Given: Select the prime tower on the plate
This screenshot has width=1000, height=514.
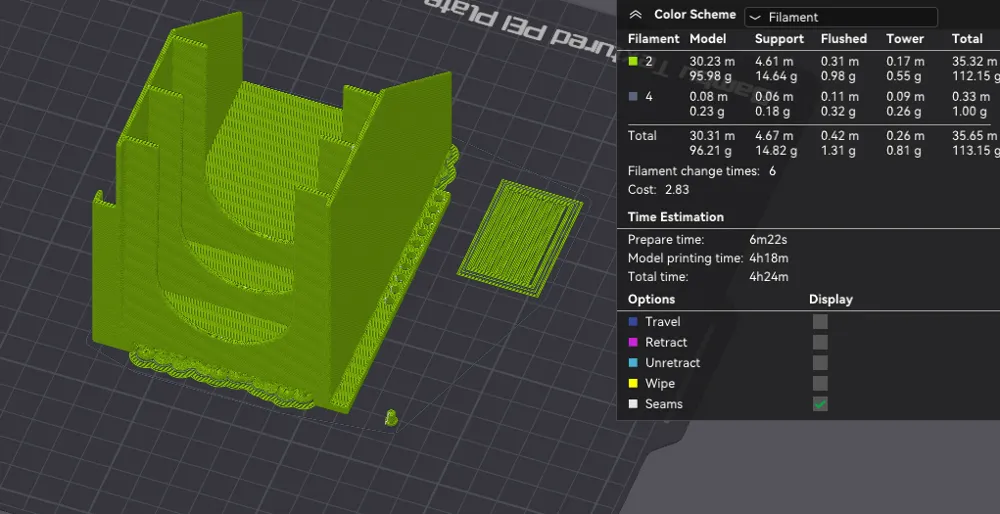Looking at the screenshot, I should coord(520,239).
